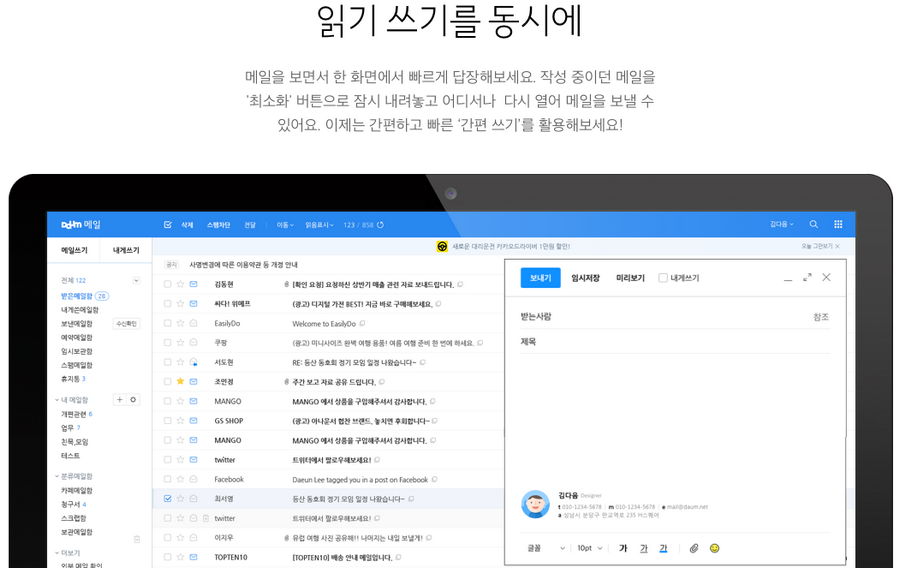
Task: Star the GS SHOP email
Action: [x=180, y=421]
